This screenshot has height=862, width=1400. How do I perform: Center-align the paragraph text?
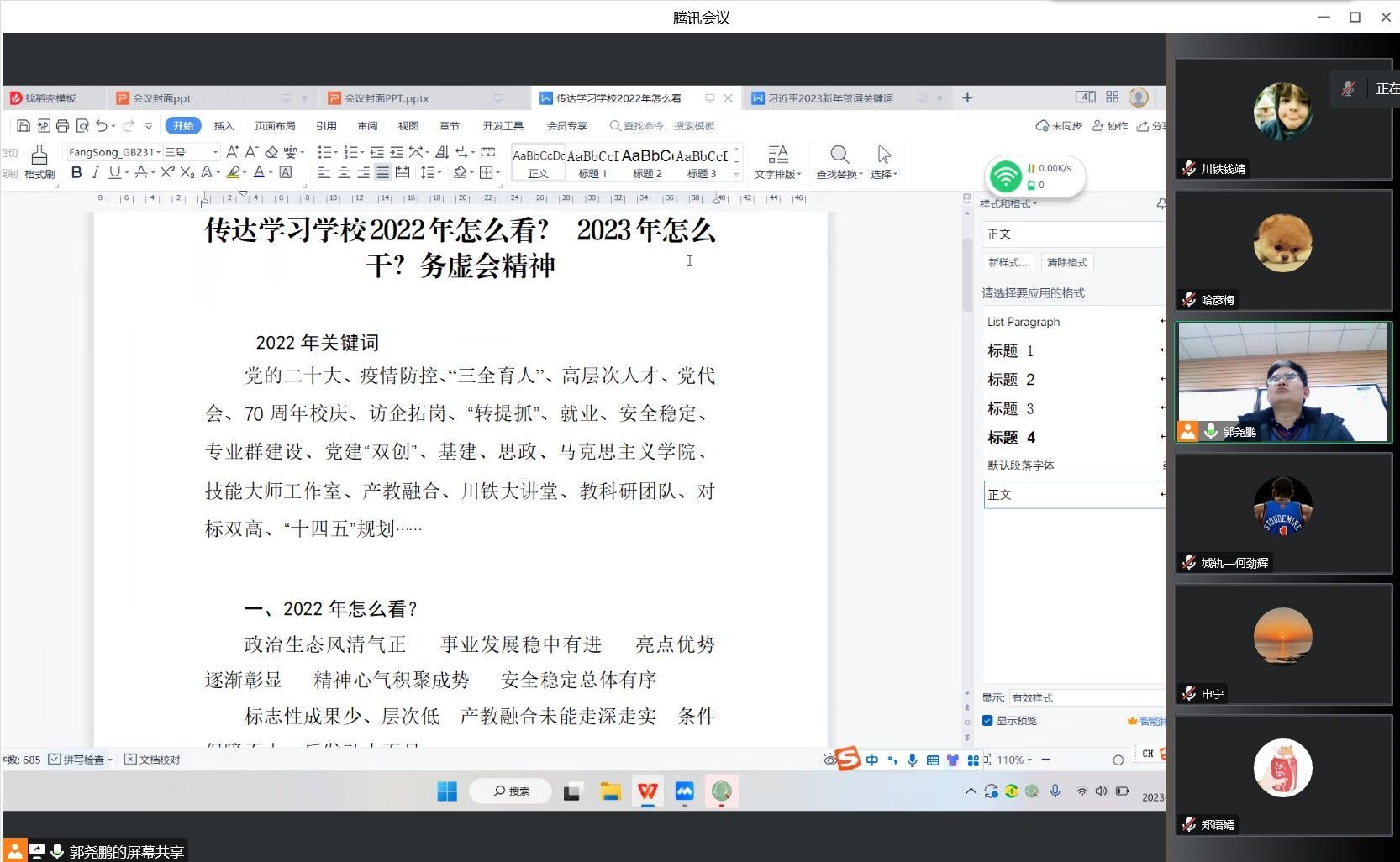coord(344,172)
